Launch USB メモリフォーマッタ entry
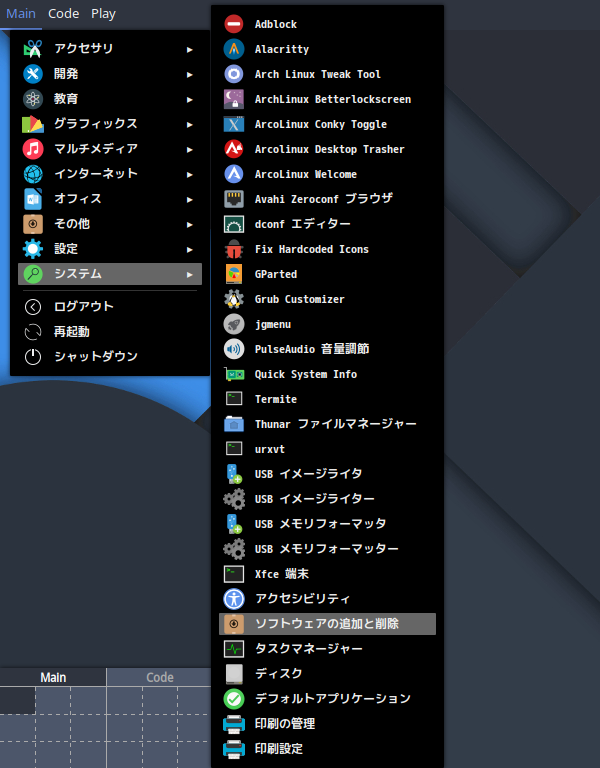600x768 pixels. [x=327, y=524]
